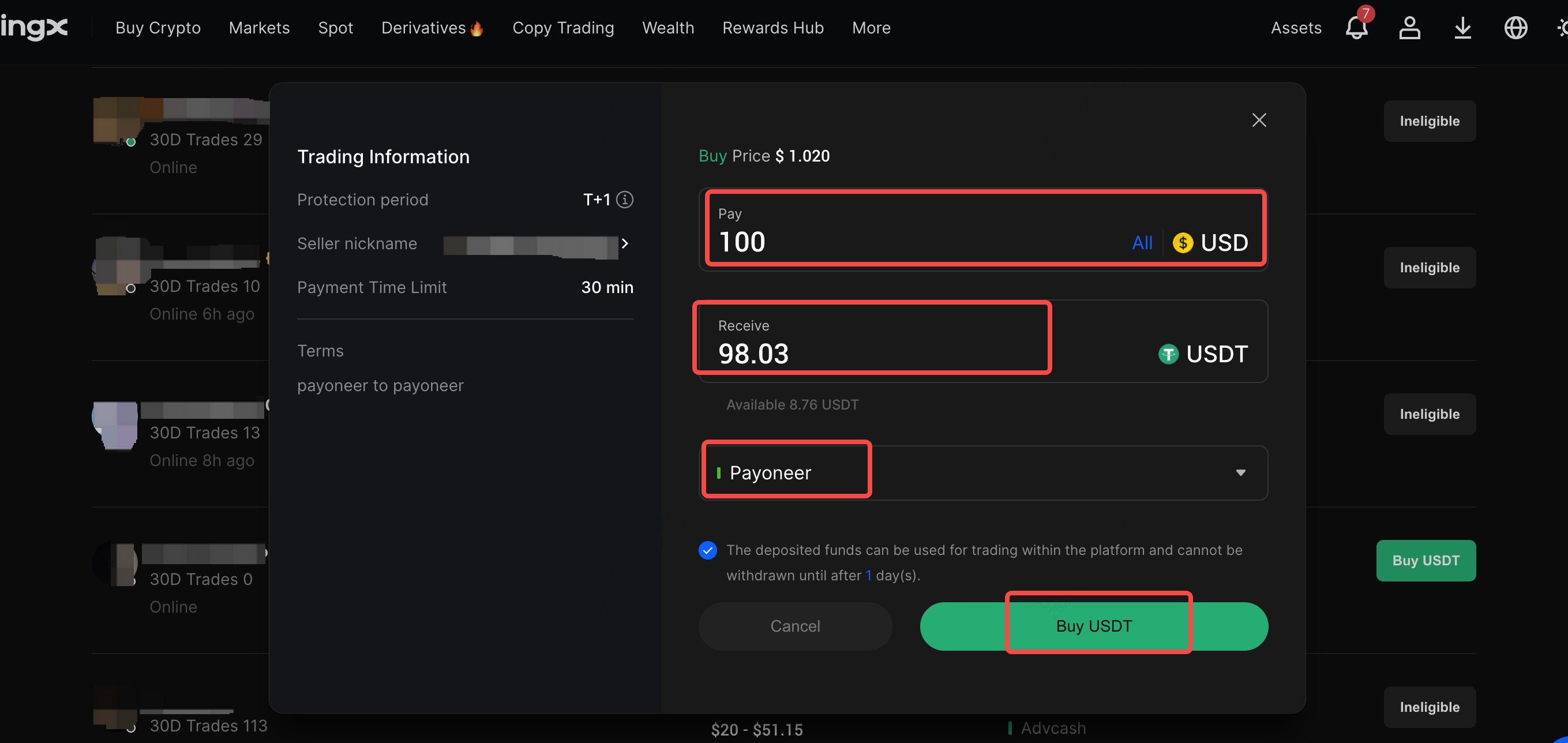Toggle the deposited funds agreement checkbox
This screenshot has height=743, width=1568.
[x=707, y=550]
